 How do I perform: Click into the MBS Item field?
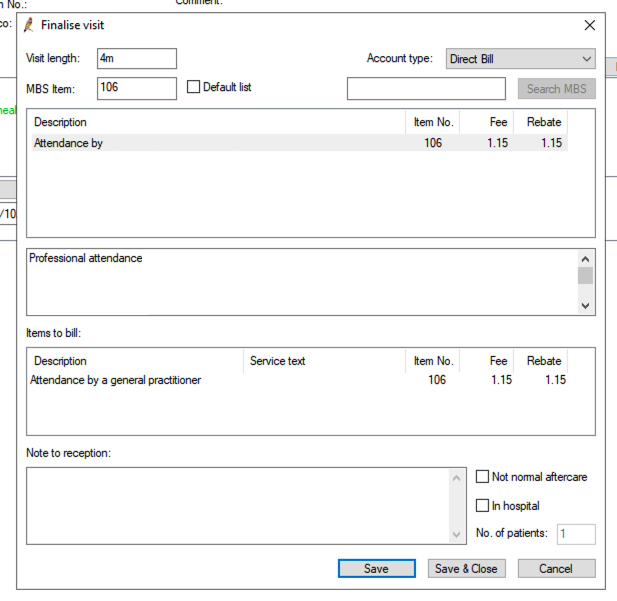click(137, 88)
